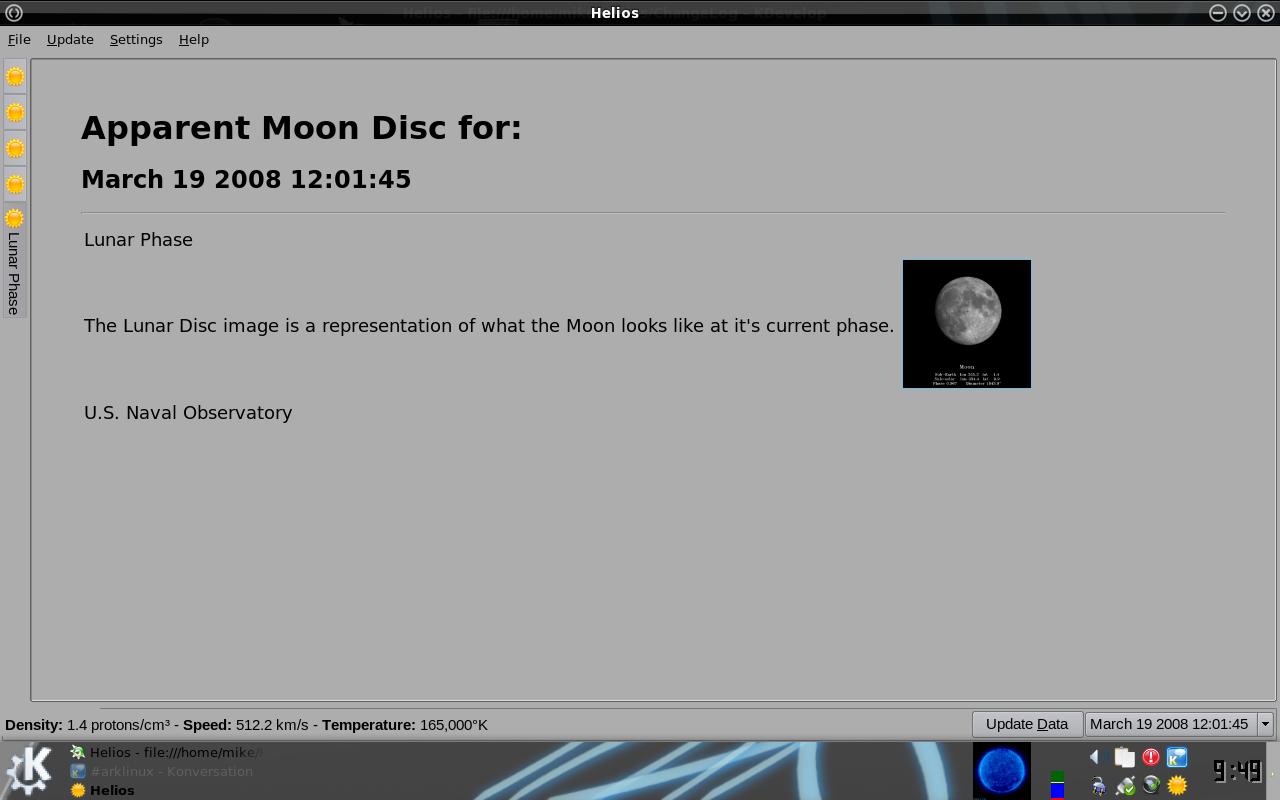Switch to #arklinux Konversation taskbar entry
This screenshot has width=1280, height=800.
[x=162, y=771]
